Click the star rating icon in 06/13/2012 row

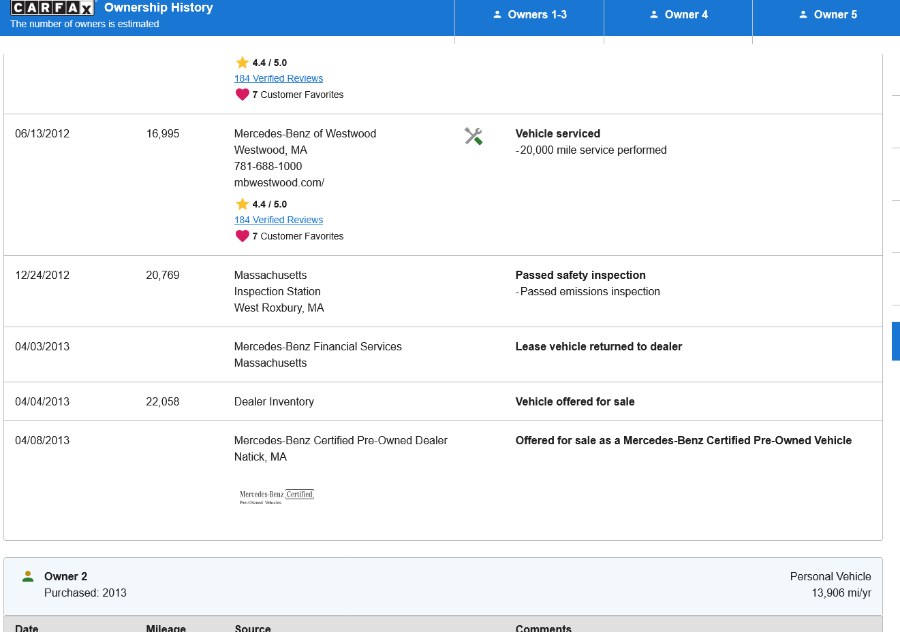[242, 204]
